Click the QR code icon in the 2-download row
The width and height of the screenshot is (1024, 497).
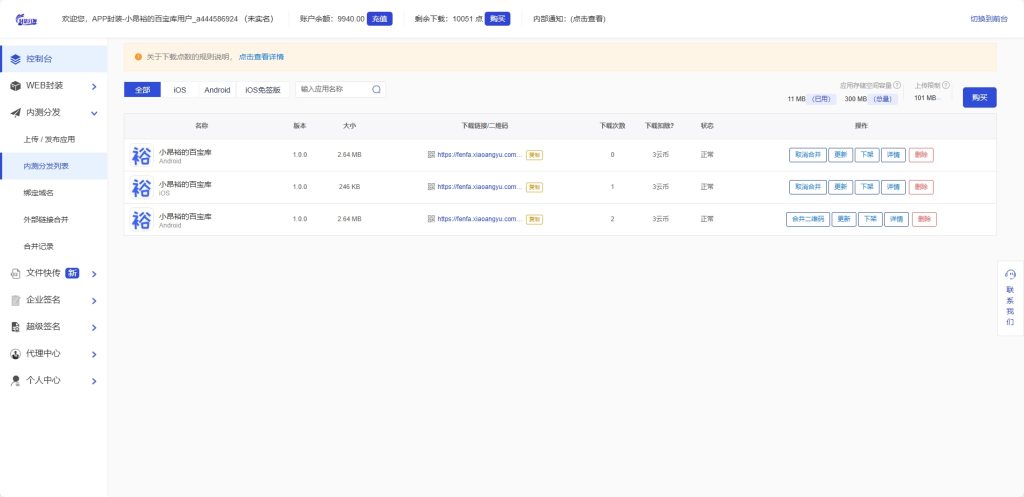(431, 219)
